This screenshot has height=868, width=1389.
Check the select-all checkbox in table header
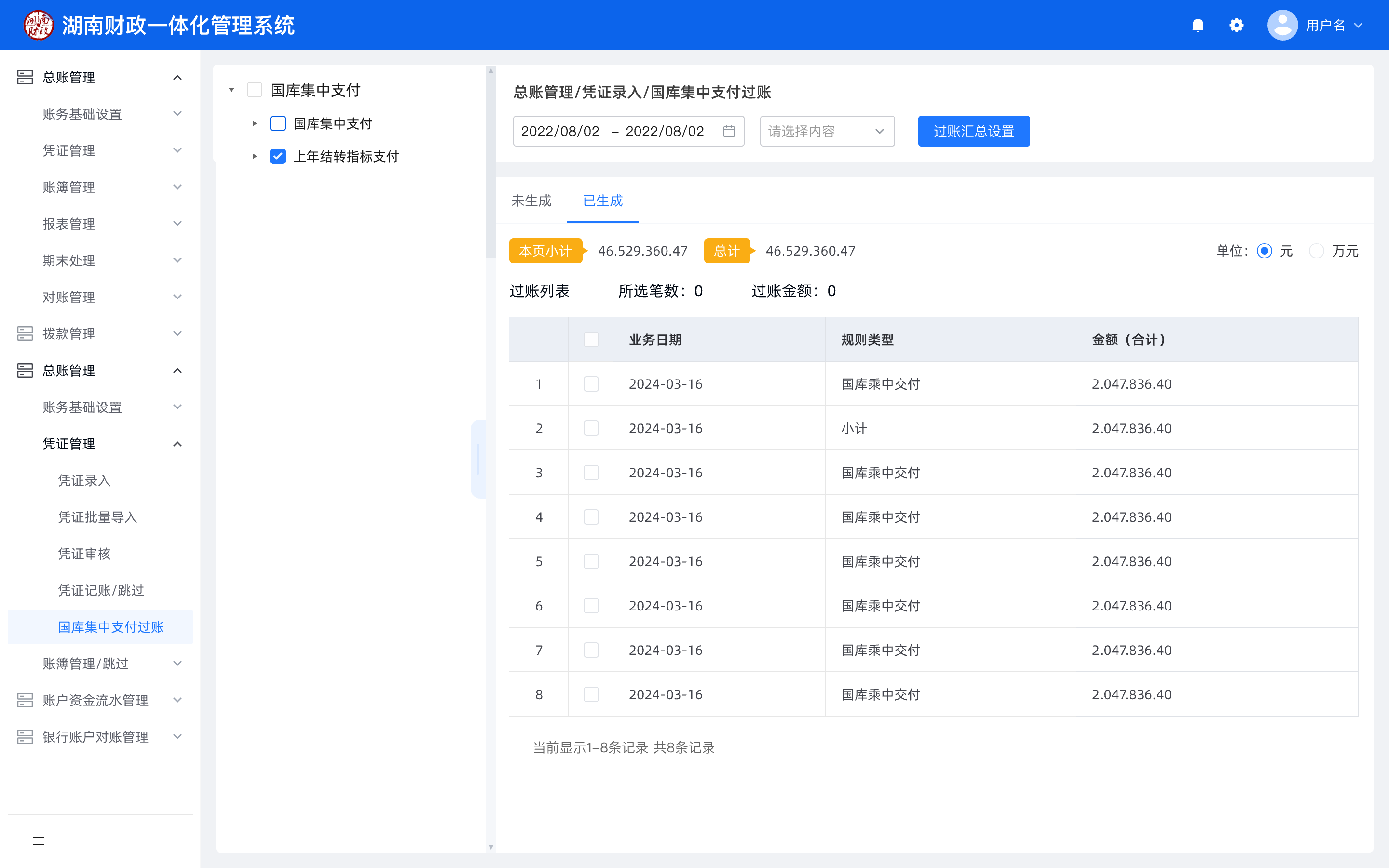[591, 339]
